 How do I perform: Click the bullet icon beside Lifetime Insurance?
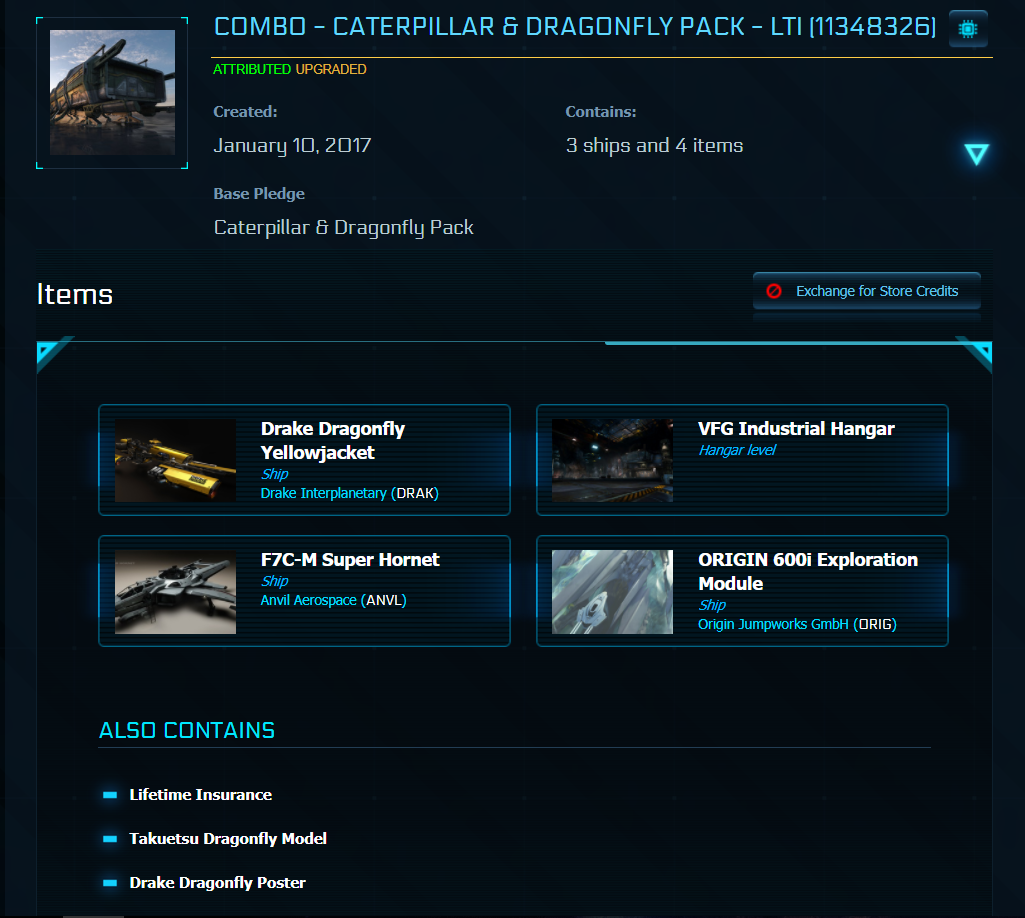coord(110,795)
